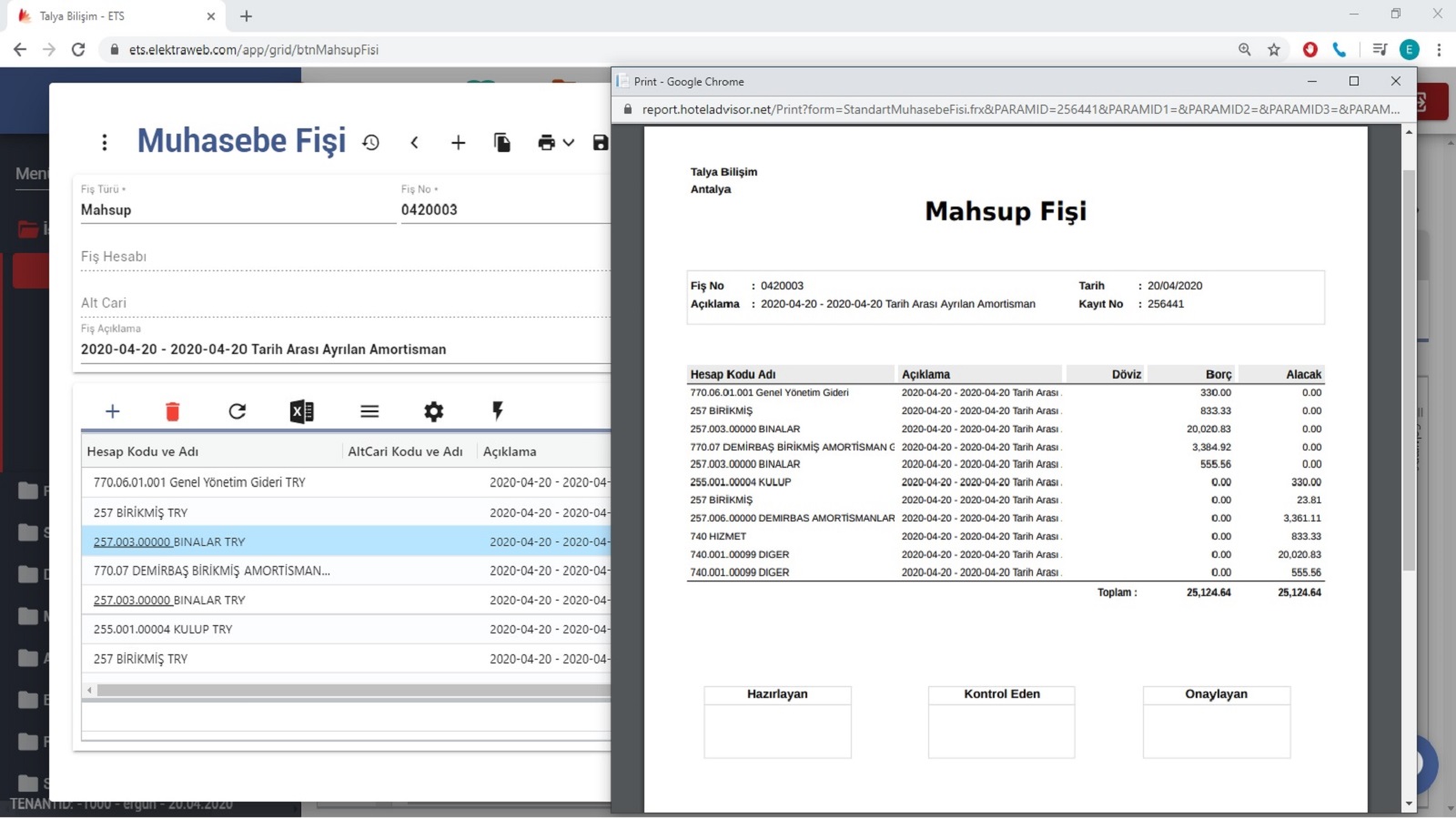Export grid to Excel

[302, 412]
